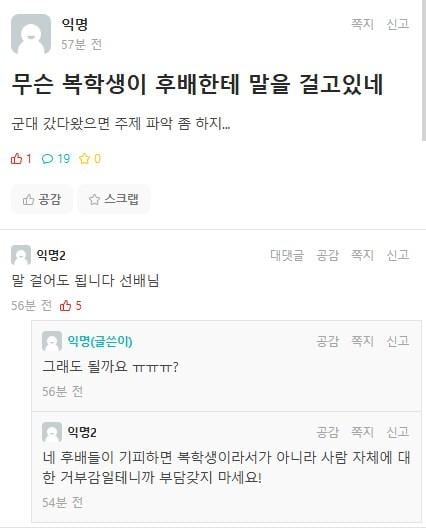Image resolution: width=426 pixels, height=528 pixels.
Task: Click the page's vertical scrollbar thumb
Action: point(424,70)
